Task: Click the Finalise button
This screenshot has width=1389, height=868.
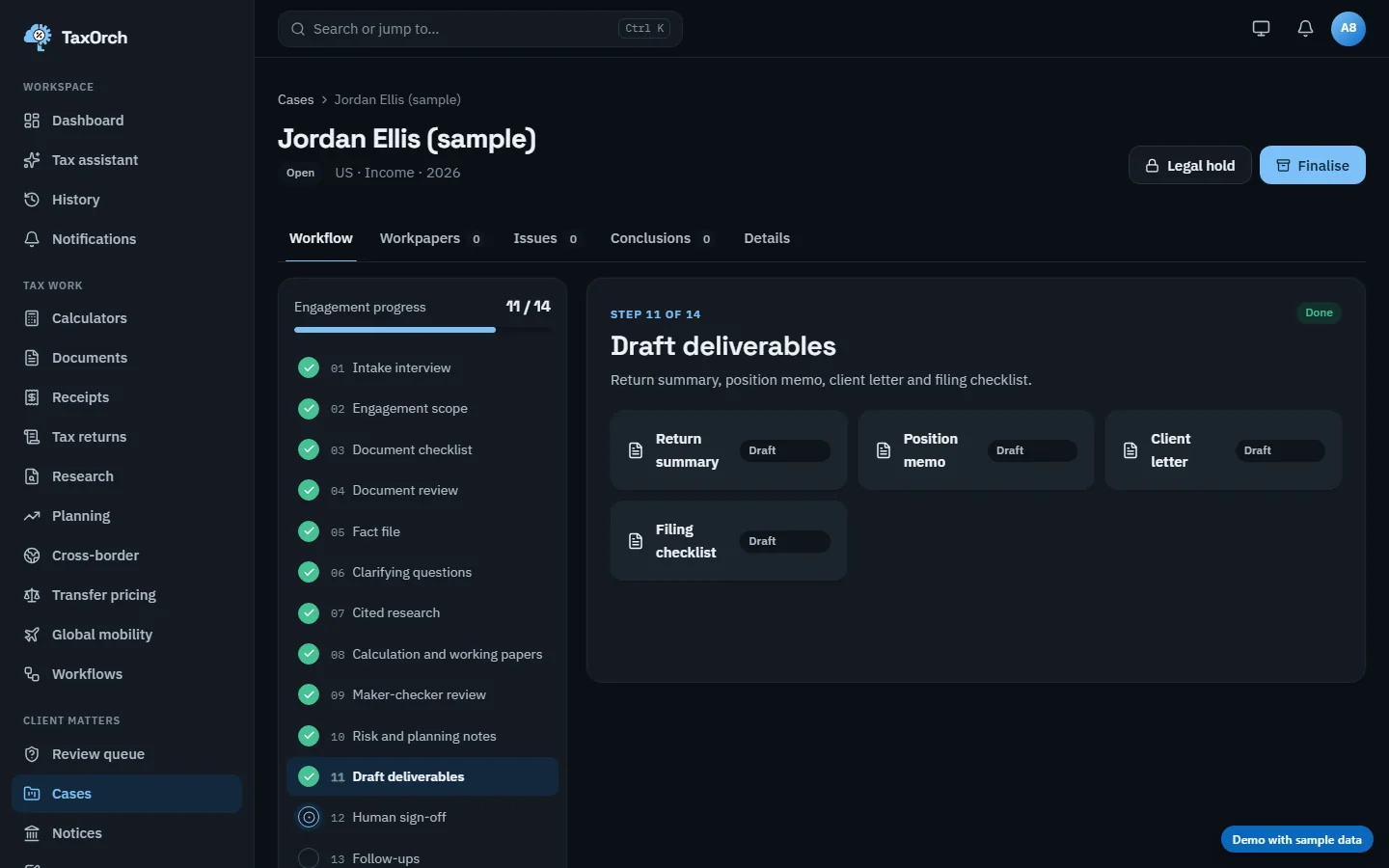Action: pos(1313,165)
